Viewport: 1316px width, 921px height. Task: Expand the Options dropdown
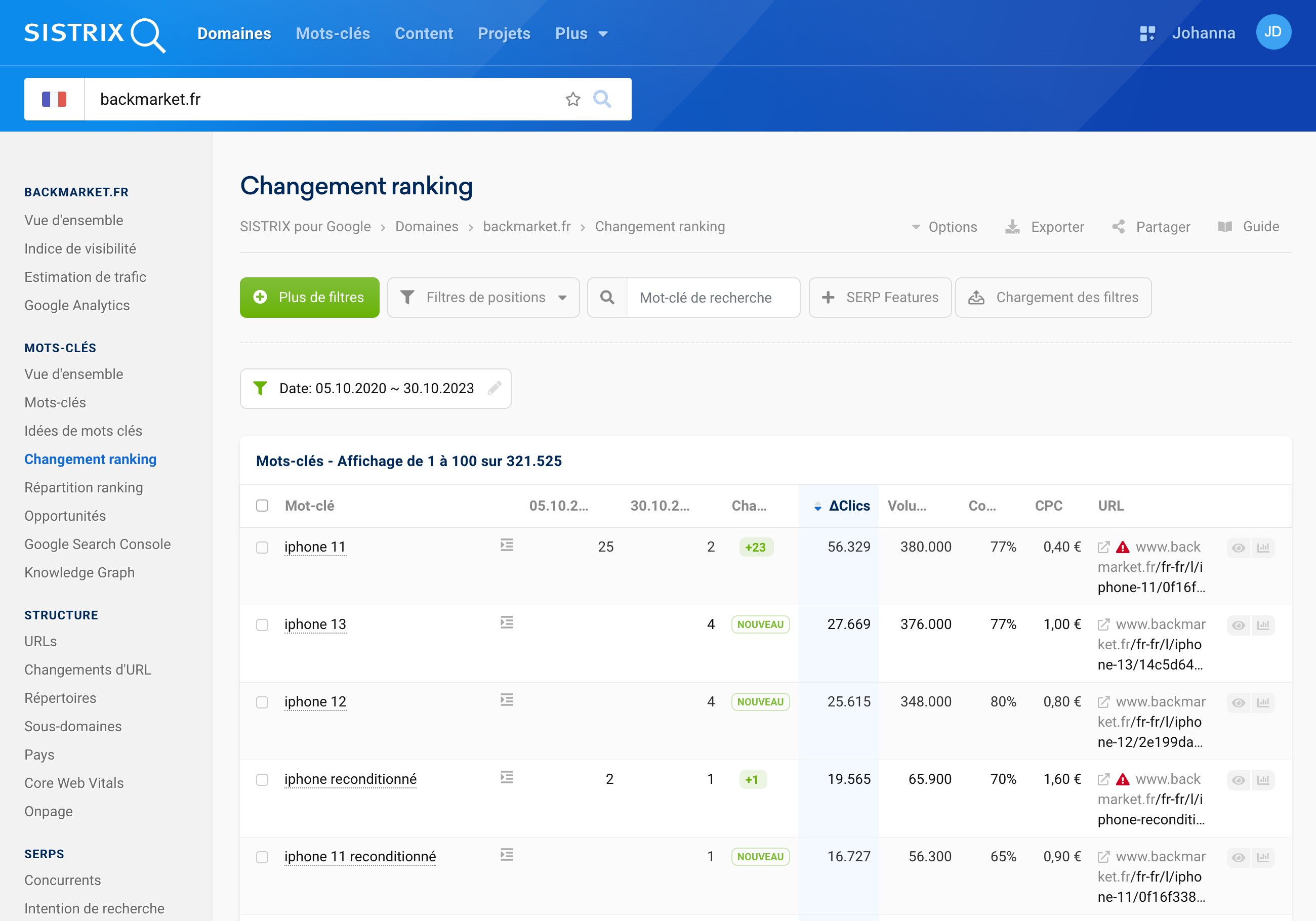(944, 227)
